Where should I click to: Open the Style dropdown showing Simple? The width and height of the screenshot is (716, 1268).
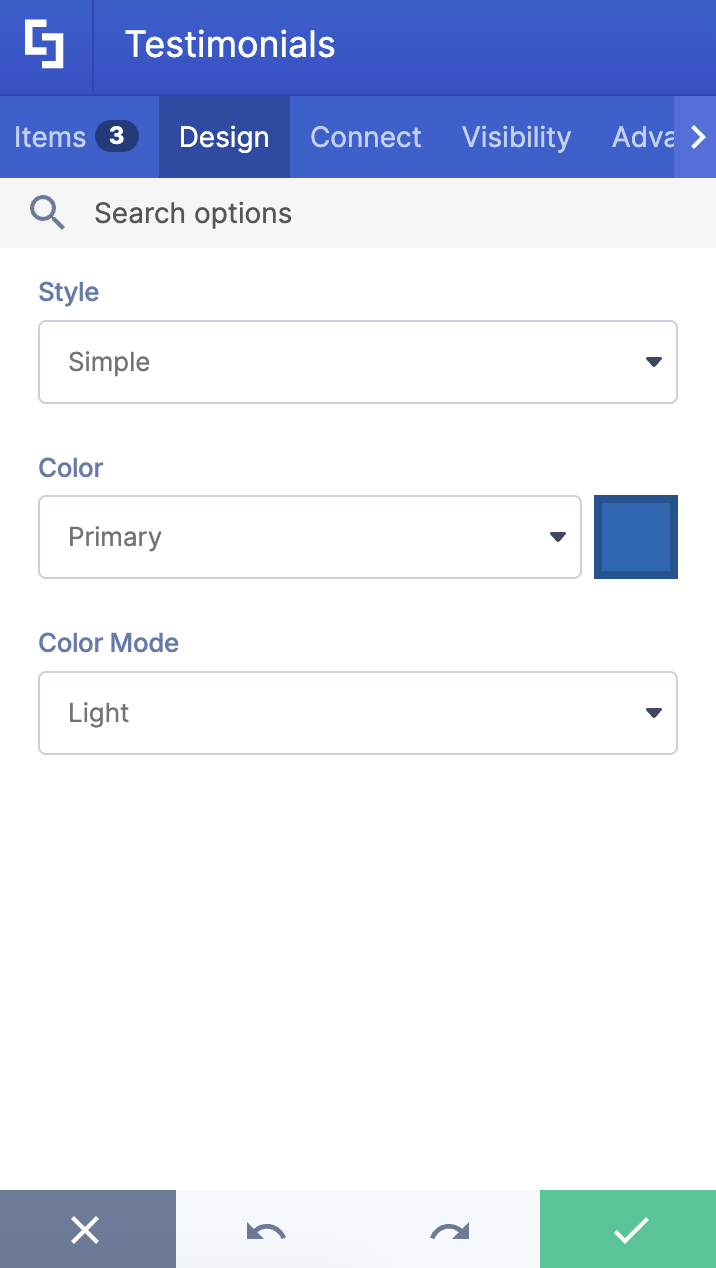(357, 361)
